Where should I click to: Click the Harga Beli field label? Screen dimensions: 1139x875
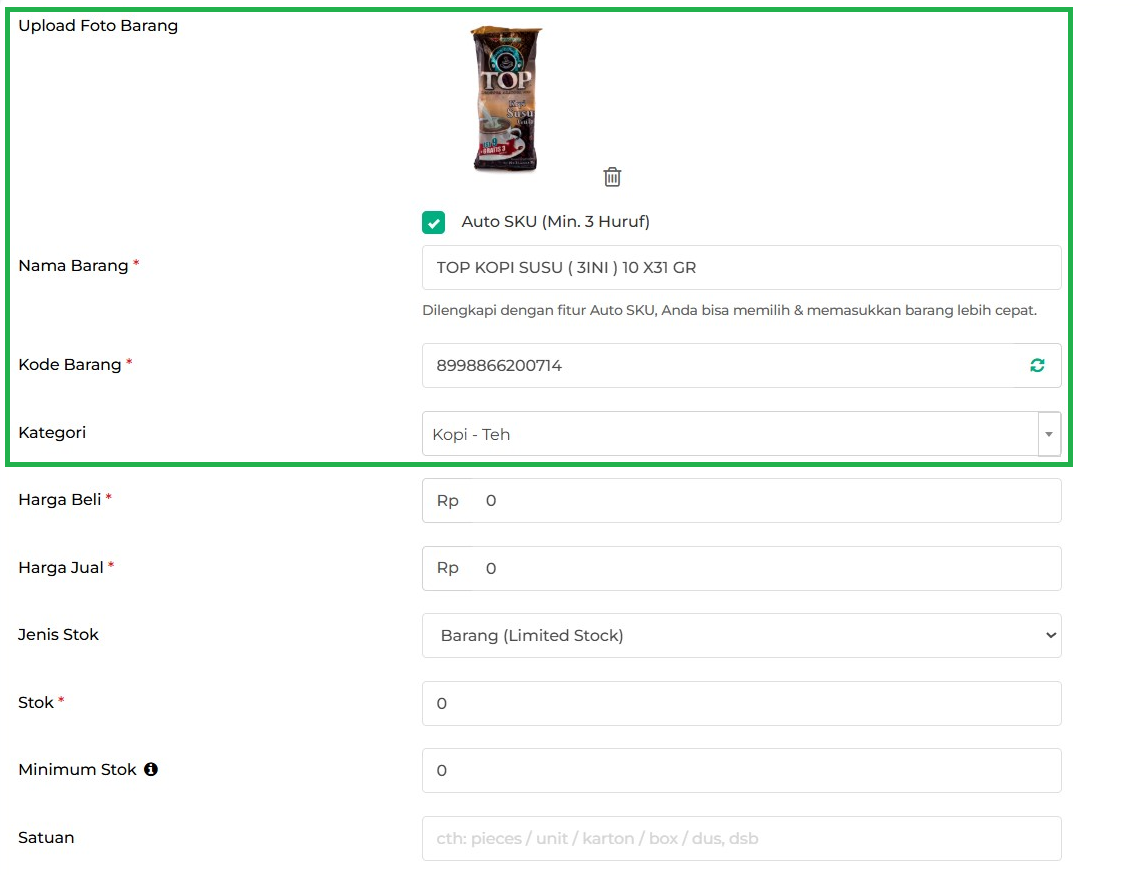point(60,500)
